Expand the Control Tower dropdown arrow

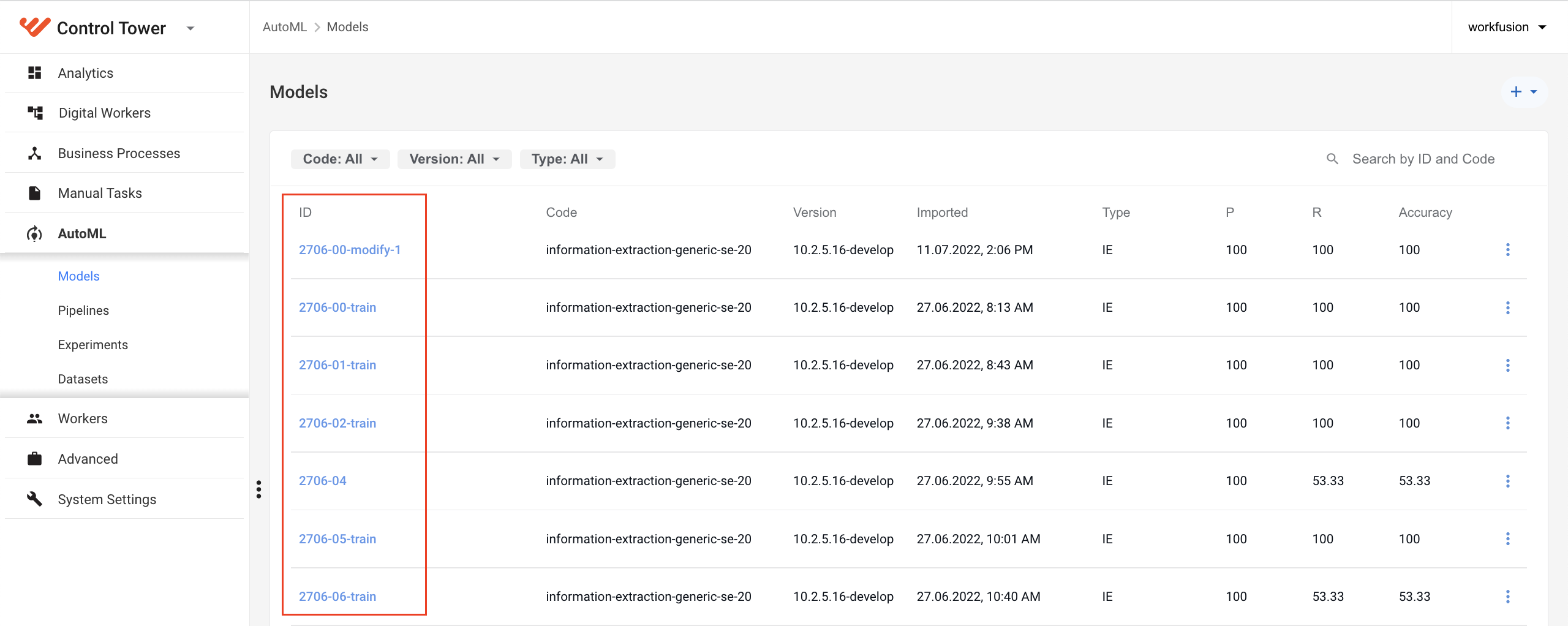190,28
